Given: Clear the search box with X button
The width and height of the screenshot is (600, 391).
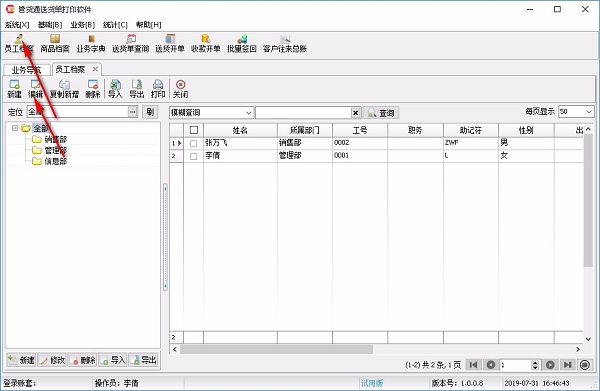Looking at the screenshot, I should [x=356, y=112].
